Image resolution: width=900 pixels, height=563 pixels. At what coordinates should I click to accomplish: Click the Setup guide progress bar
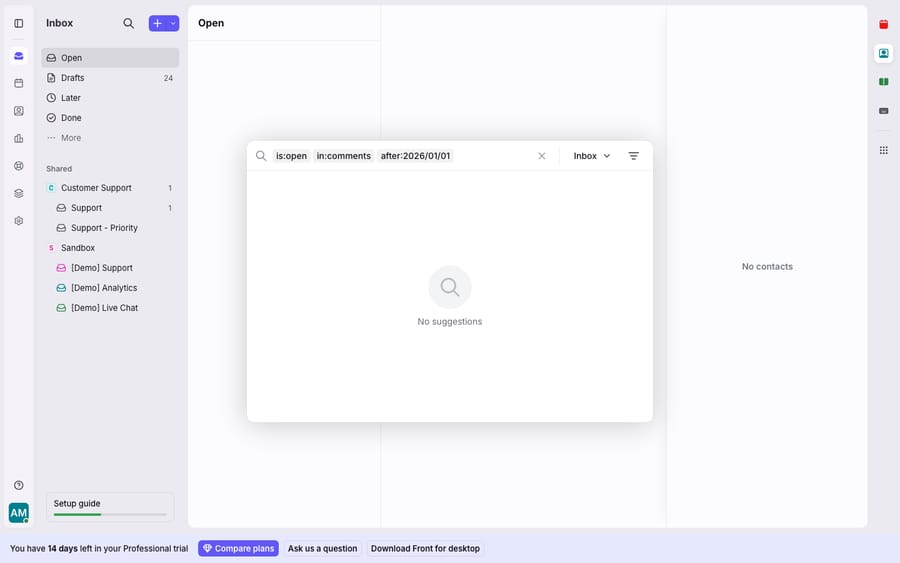[x=110, y=515]
